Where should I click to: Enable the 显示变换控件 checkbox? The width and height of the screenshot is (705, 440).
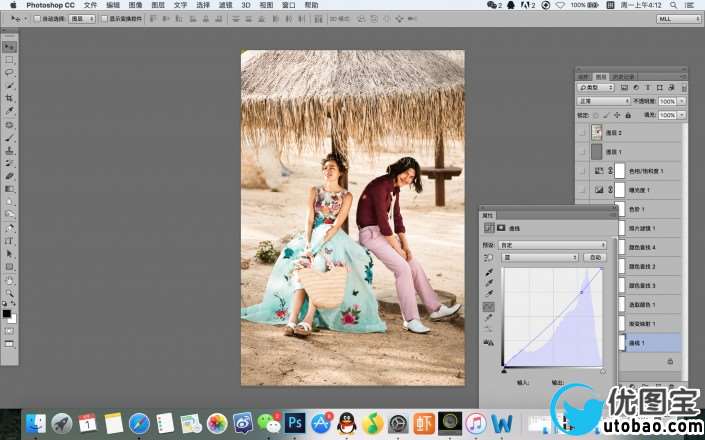click(105, 18)
